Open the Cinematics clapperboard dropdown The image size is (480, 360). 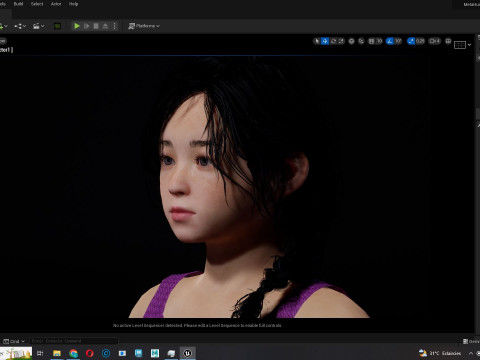pos(39,26)
